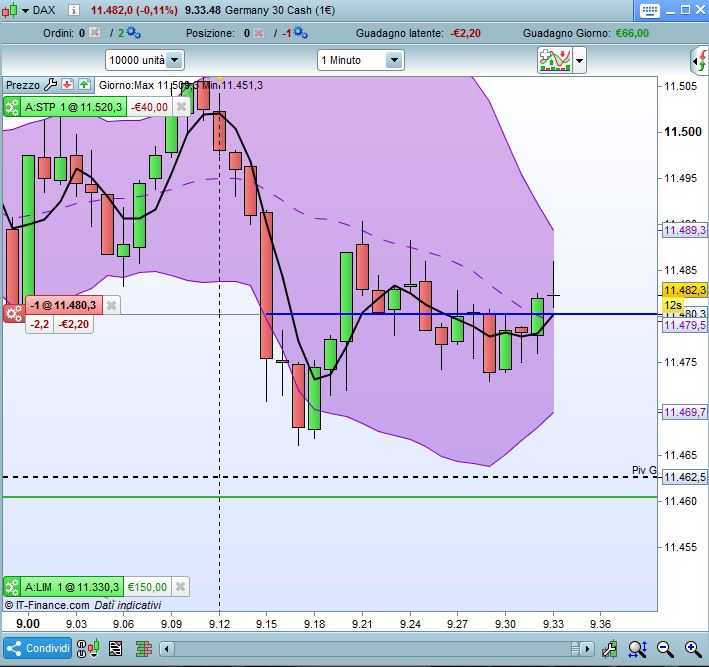This screenshot has width=709, height=667.
Task: Click the €150,00 limit order value
Action: [147, 587]
